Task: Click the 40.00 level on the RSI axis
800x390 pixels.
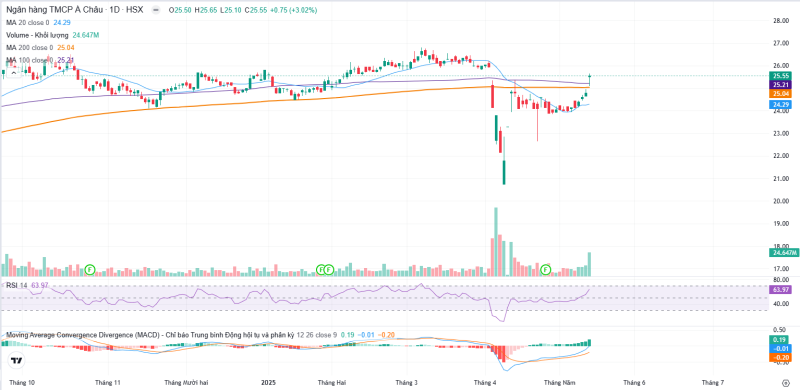Action: tap(781, 304)
